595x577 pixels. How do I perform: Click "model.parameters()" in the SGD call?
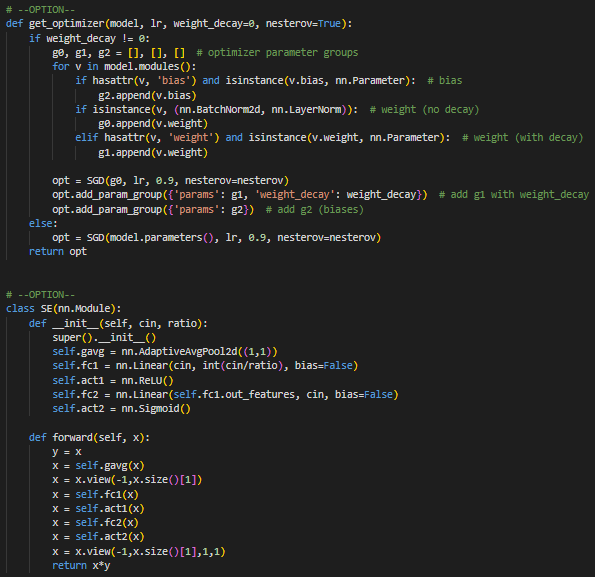(x=162, y=237)
